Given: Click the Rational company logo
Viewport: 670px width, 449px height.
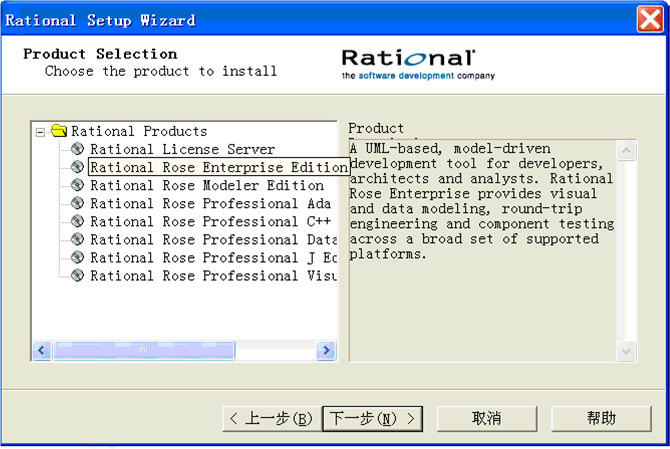Looking at the screenshot, I should pos(418,65).
